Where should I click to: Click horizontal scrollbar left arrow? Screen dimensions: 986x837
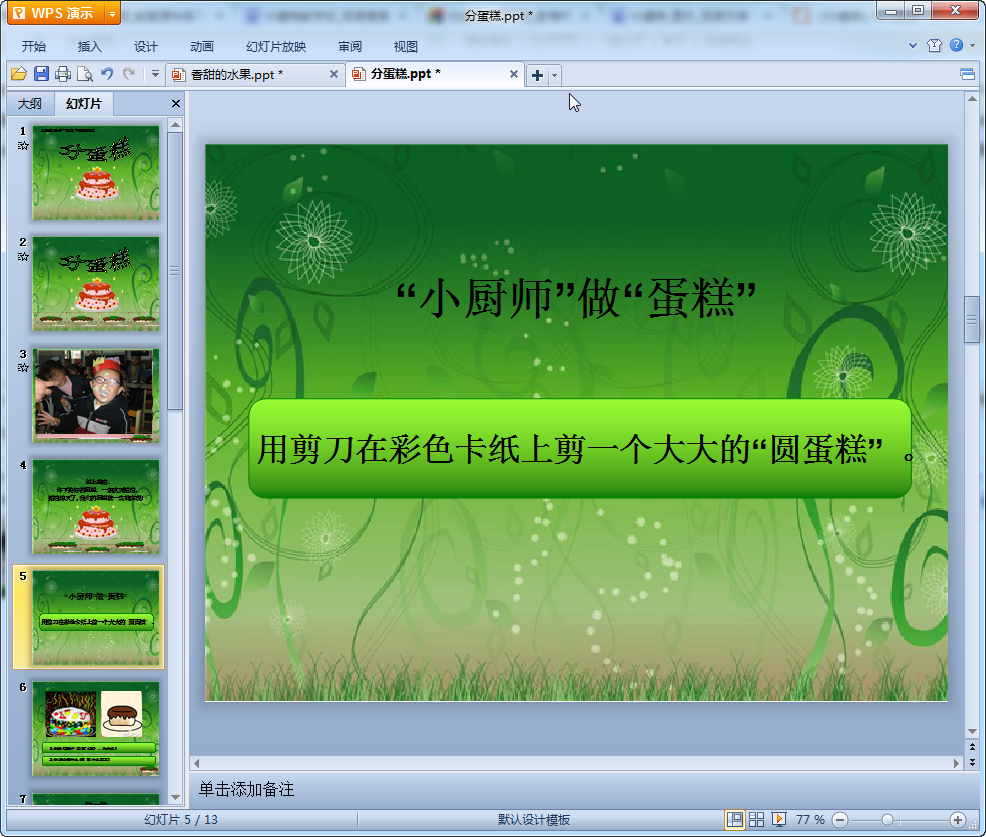tap(197, 763)
